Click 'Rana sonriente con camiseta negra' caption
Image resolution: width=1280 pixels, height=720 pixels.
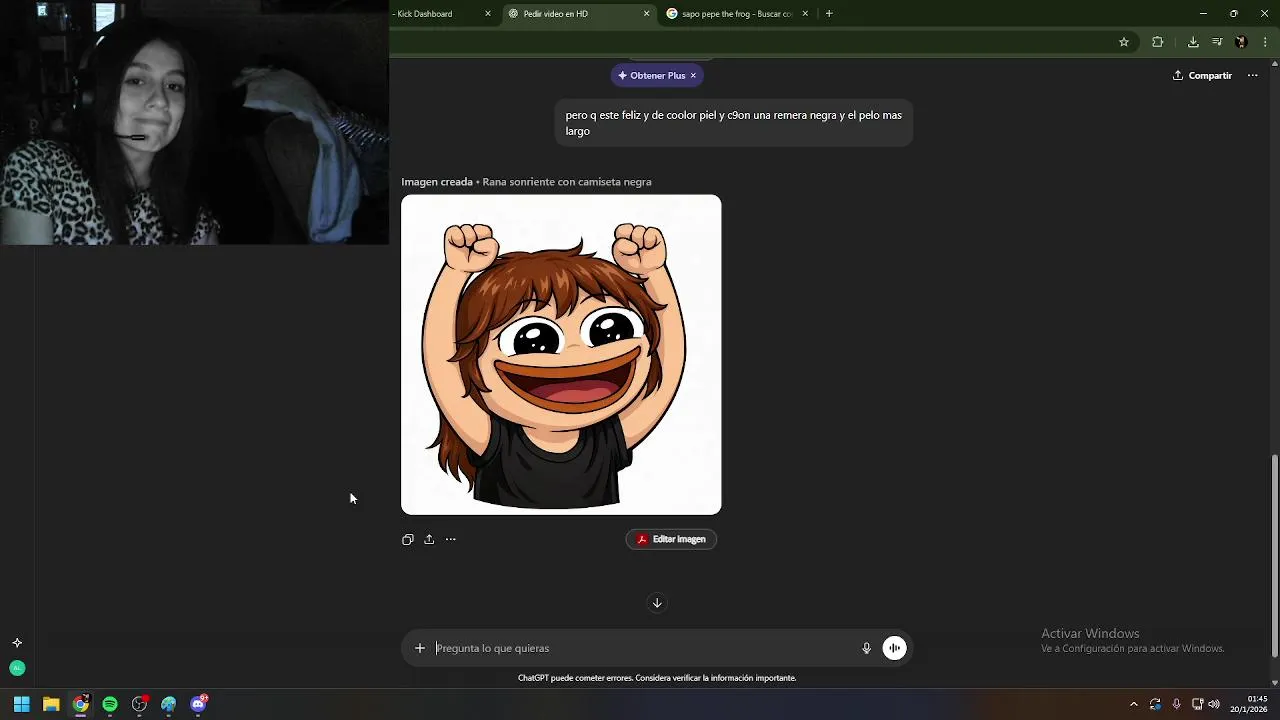point(567,182)
